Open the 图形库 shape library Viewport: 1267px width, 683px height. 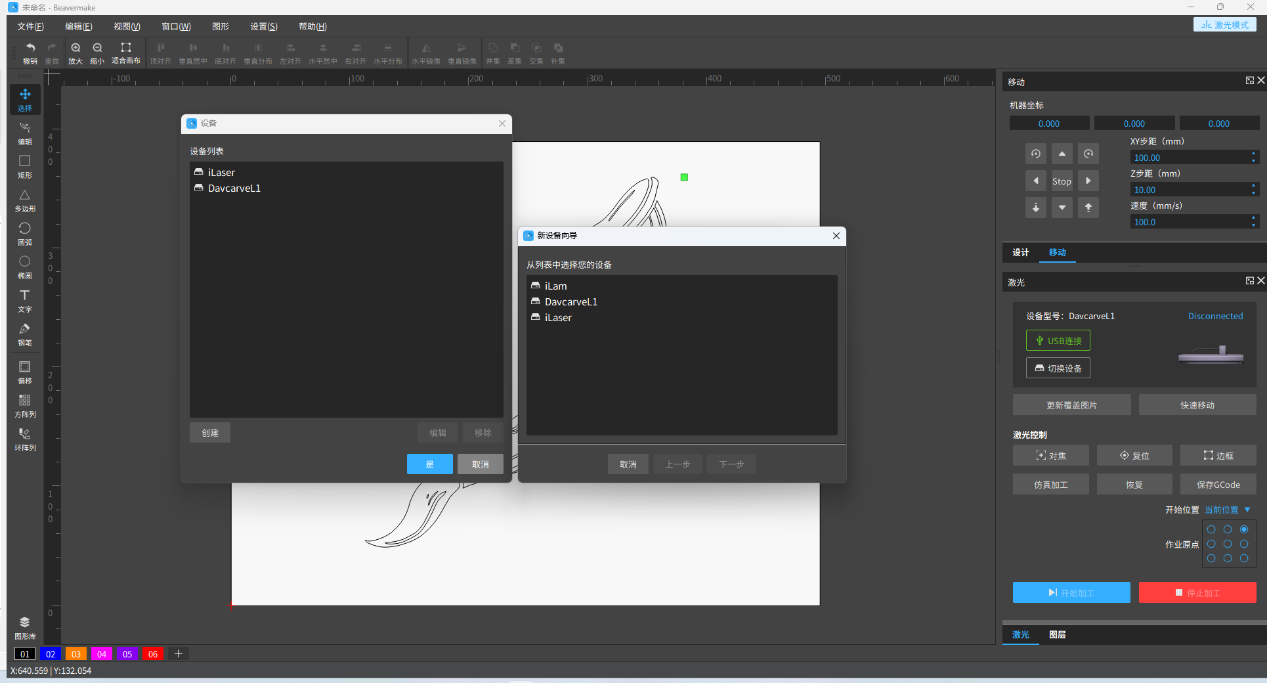(x=25, y=627)
